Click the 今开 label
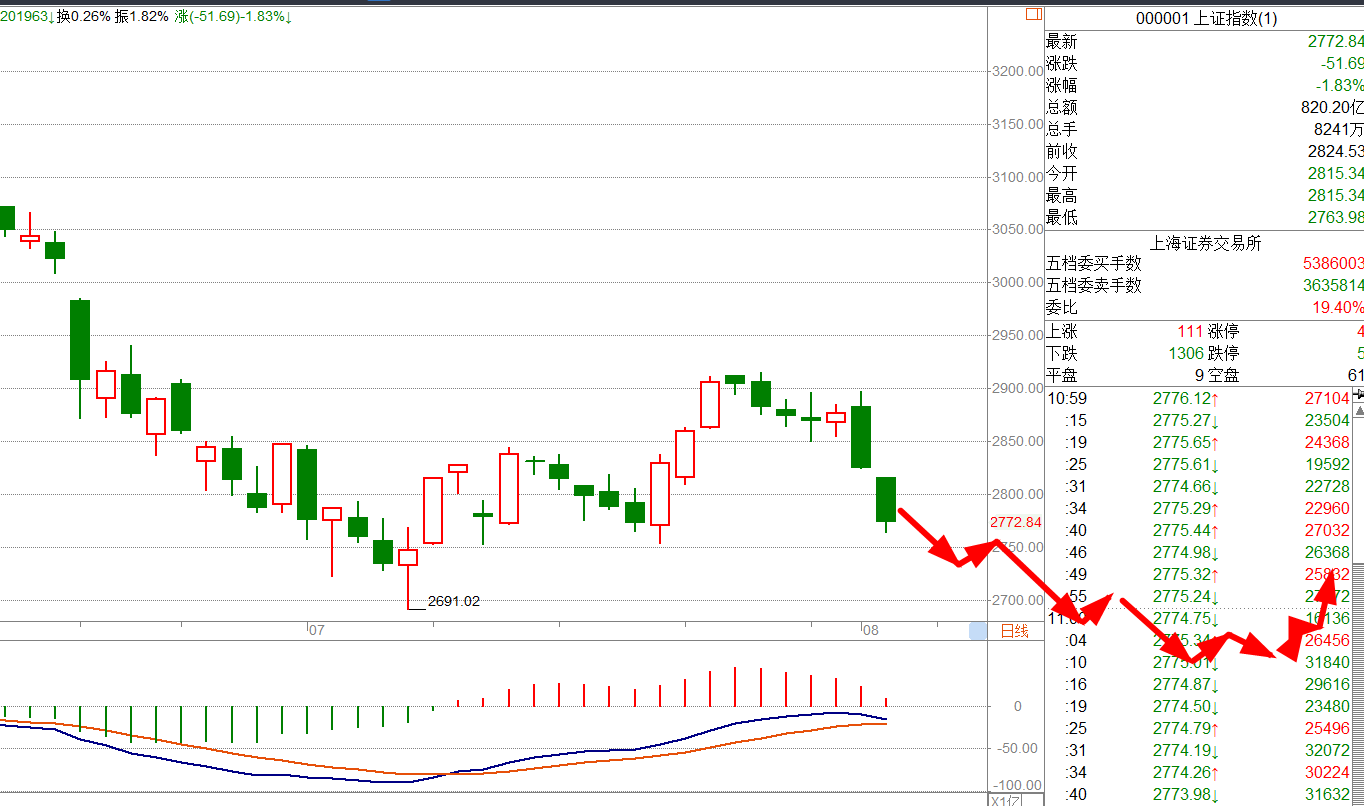 tap(1062, 174)
